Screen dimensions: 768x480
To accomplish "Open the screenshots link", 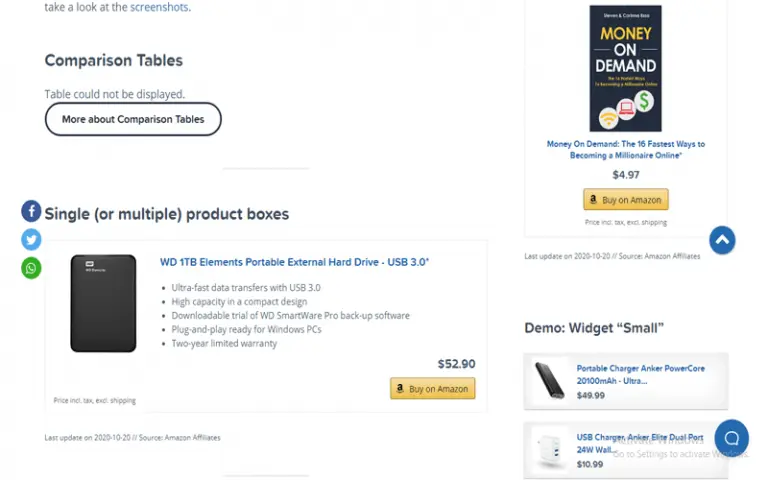I will point(159,7).
